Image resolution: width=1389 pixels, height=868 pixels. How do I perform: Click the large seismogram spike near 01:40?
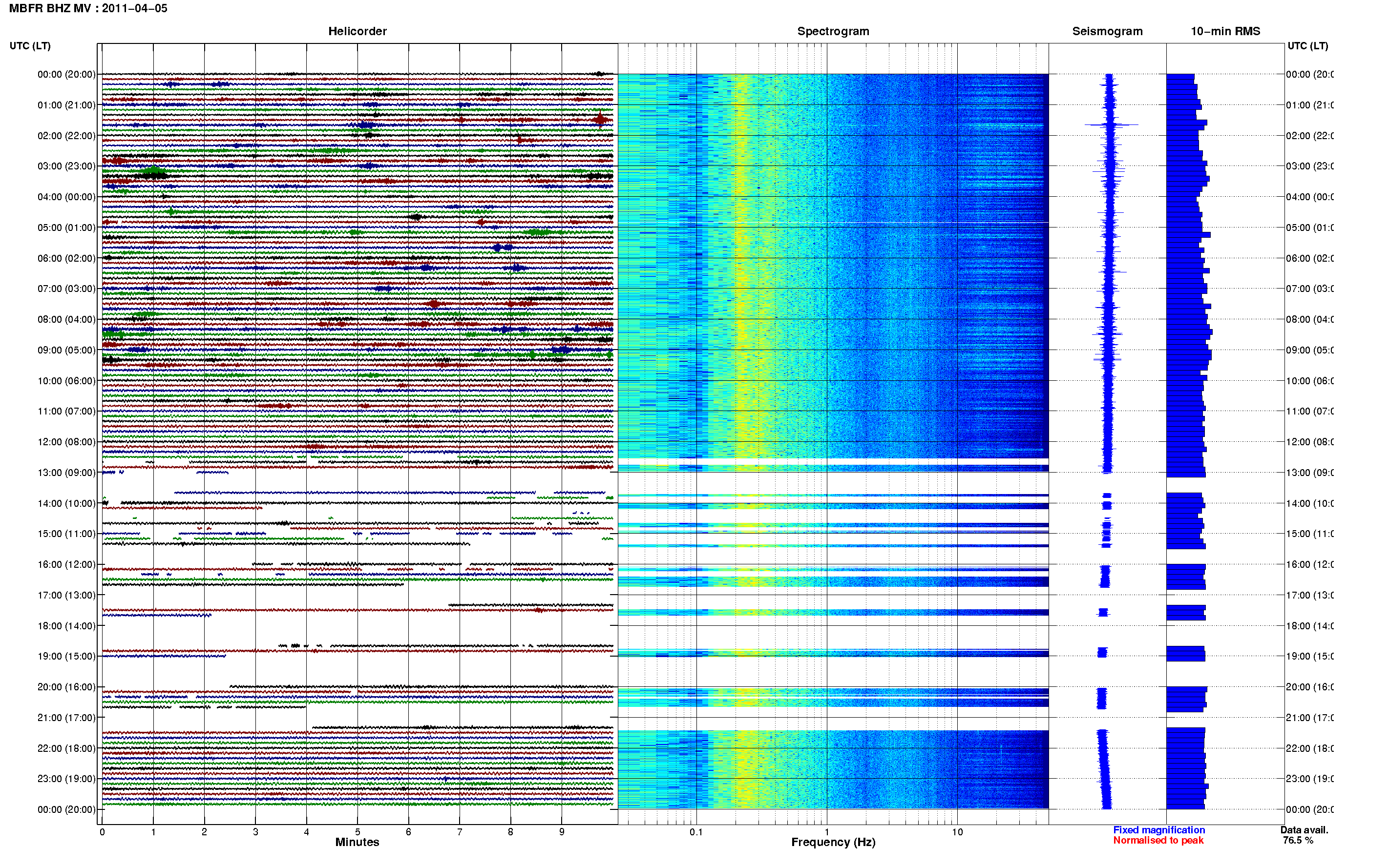tap(1111, 124)
